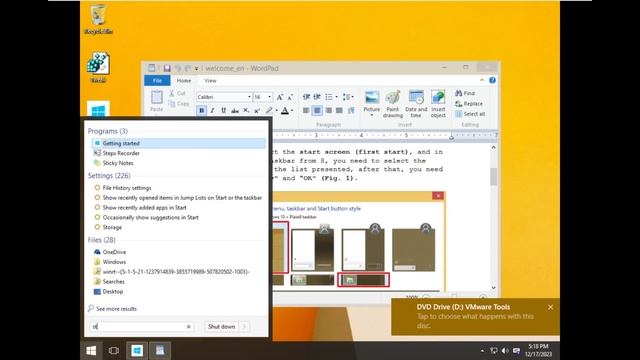Apply Subscript formatting in WordPad
The image size is (640, 360).
click(x=246, y=110)
